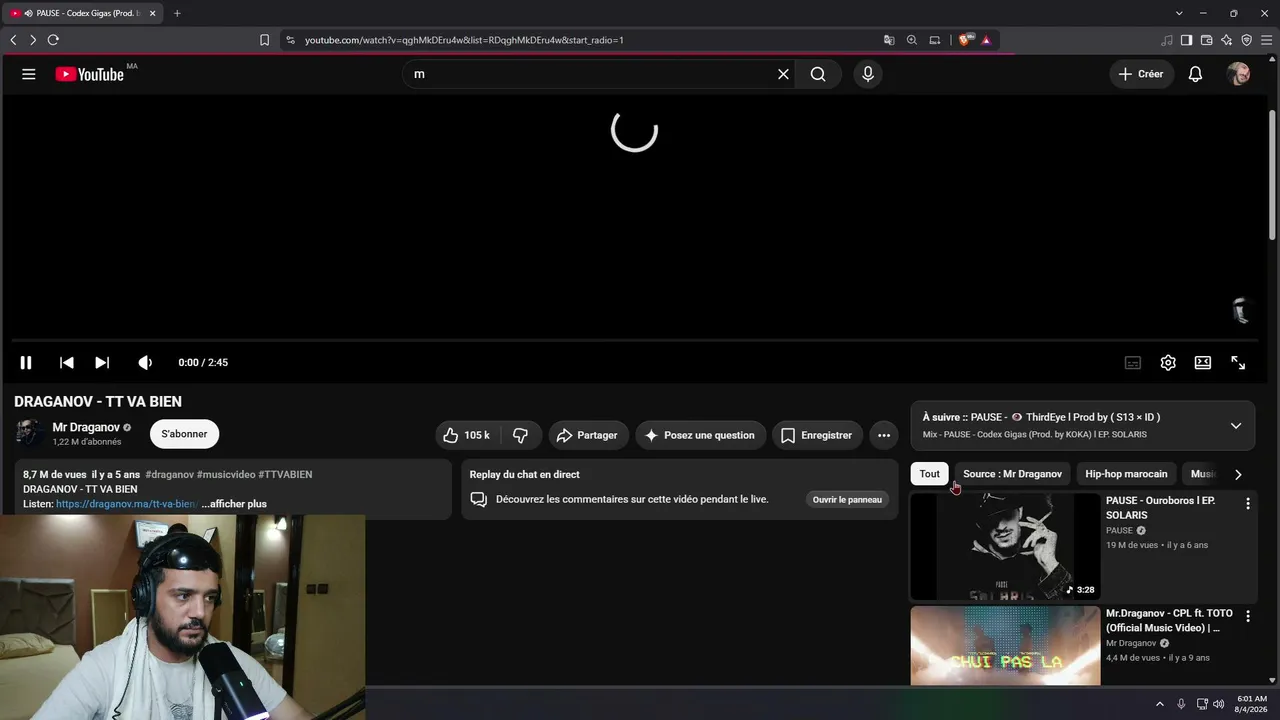This screenshot has height=720, width=1280.
Task: Click Ouvrir le panneau for chat replay
Action: pyautogui.click(x=847, y=499)
